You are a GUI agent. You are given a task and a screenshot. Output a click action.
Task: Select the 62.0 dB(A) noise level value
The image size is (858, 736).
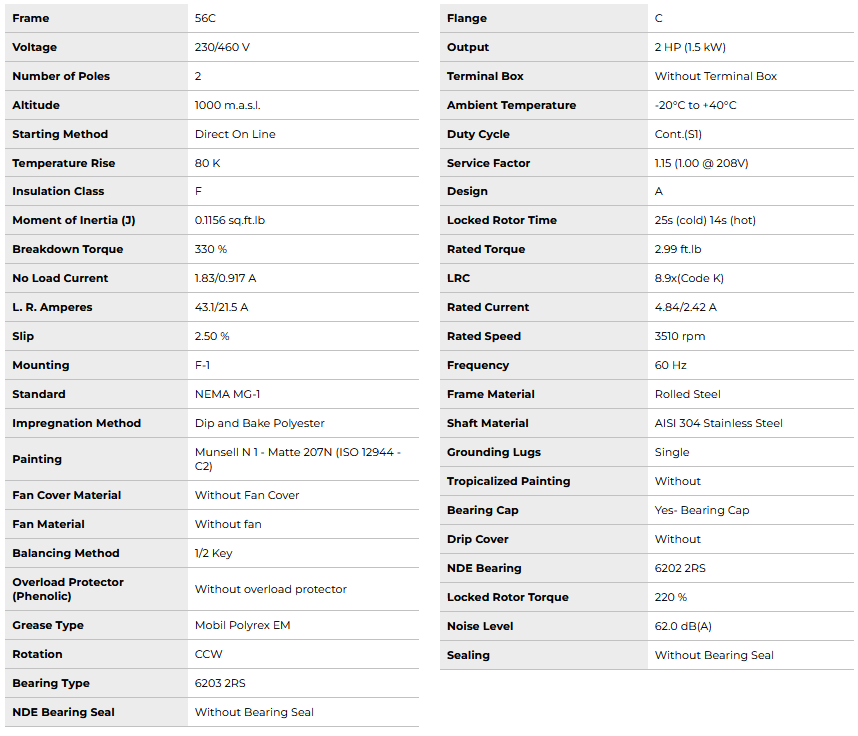click(683, 626)
